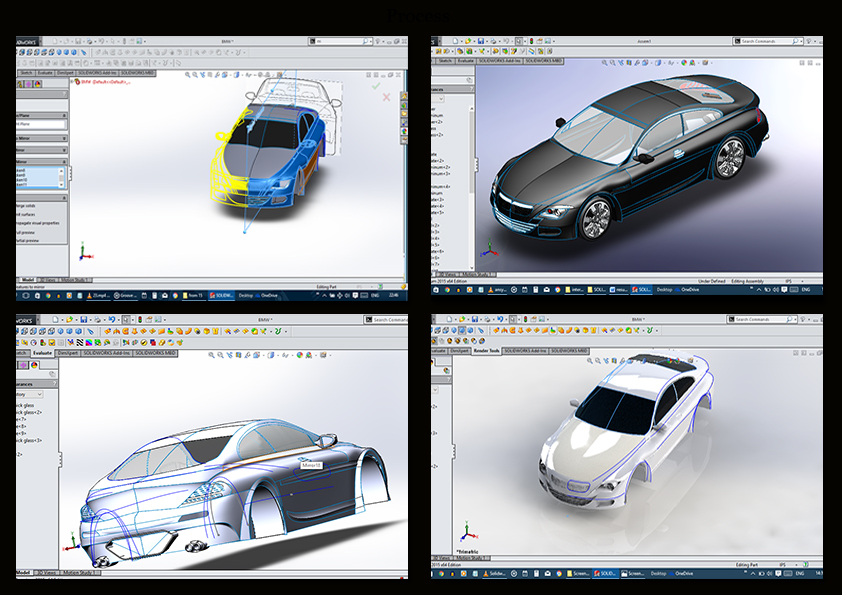842x595 pixels.
Task: Click Save icon in Render Tools window
Action: [474, 319]
